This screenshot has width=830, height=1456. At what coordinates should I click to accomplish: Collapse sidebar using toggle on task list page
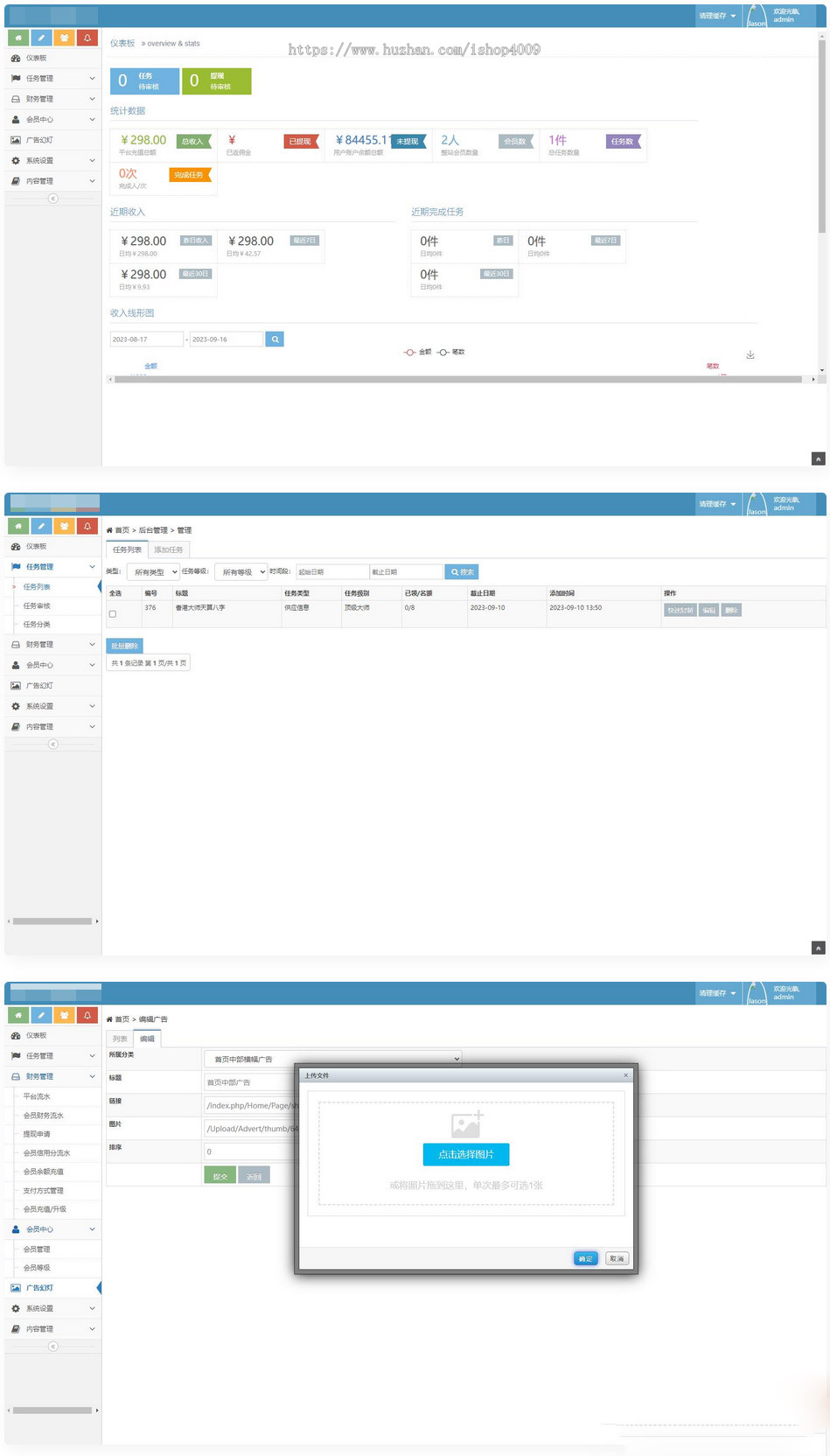(52, 744)
